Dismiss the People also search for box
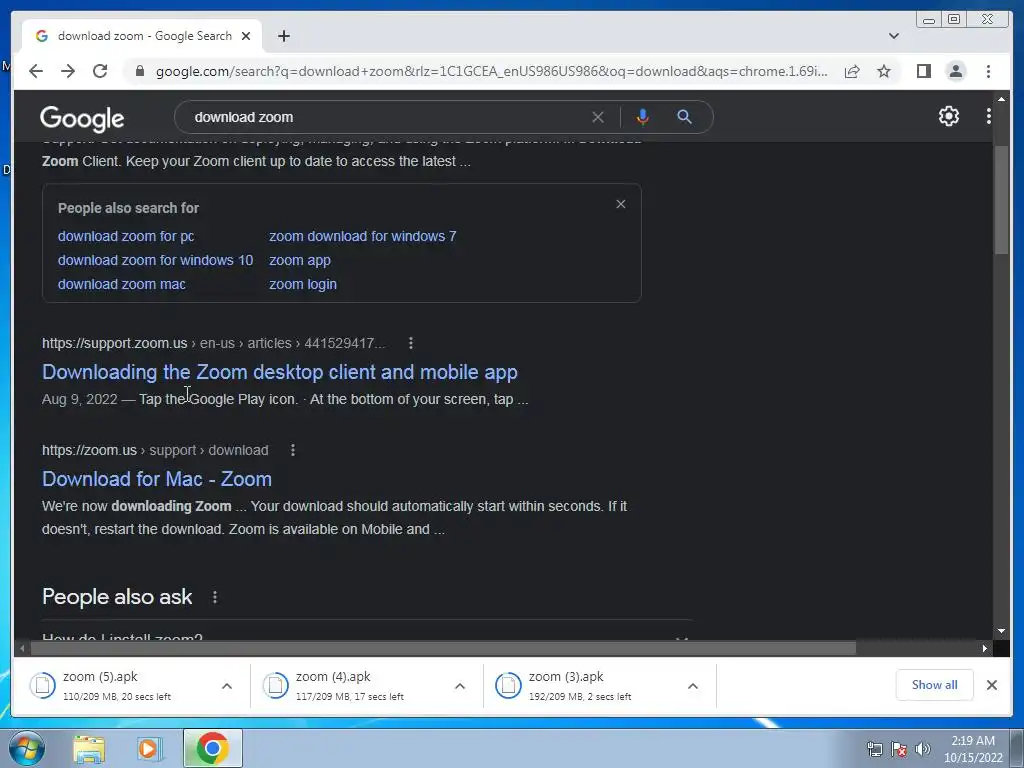The image size is (1024, 768). click(621, 204)
